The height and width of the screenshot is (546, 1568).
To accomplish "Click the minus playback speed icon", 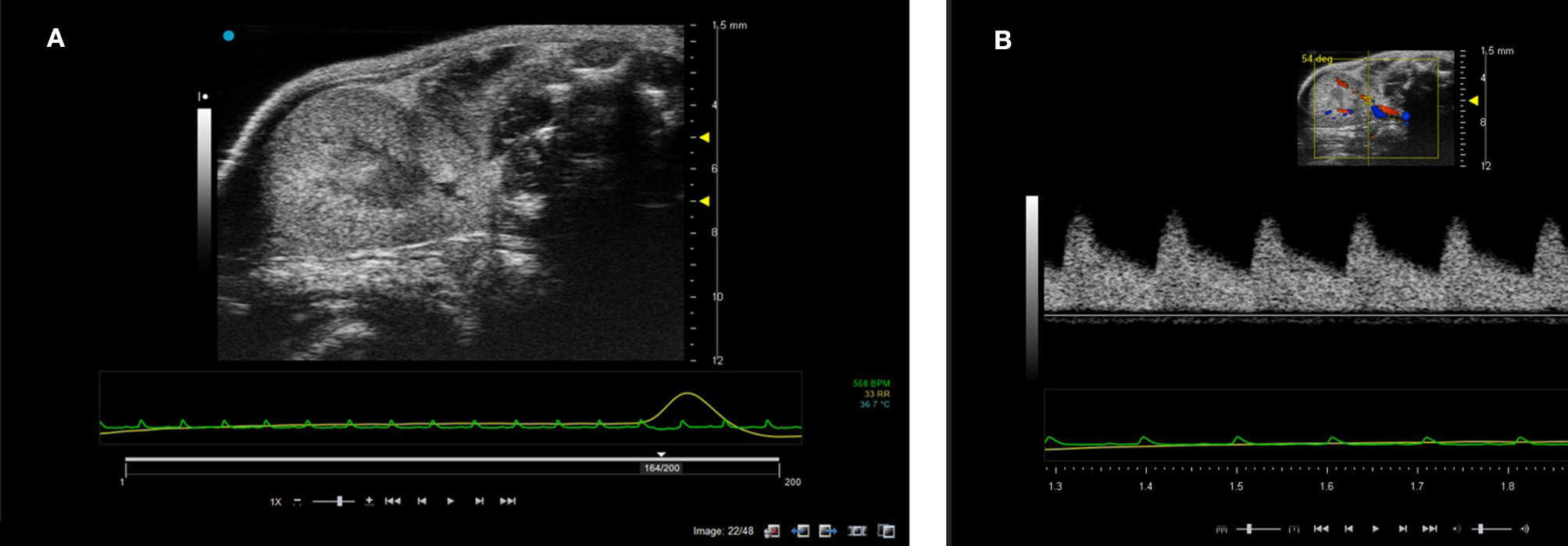I will (298, 501).
